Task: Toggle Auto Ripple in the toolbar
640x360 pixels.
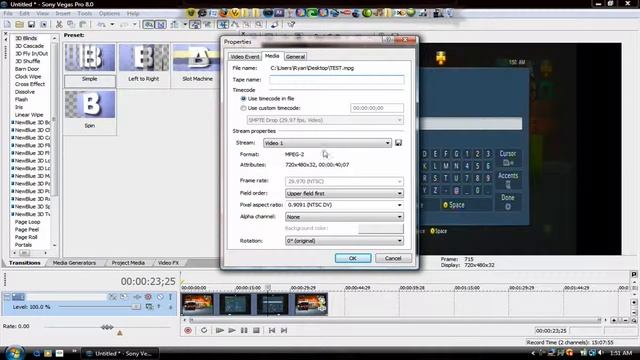Action: click(174, 24)
